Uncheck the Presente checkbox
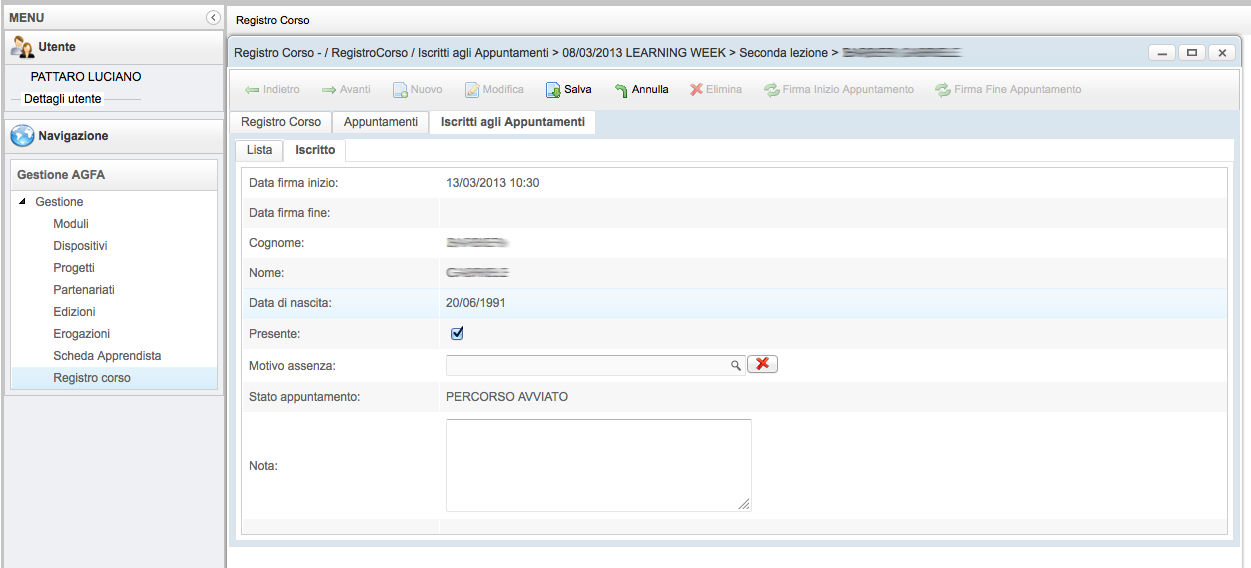This screenshot has height=568, width=1251. click(457, 334)
